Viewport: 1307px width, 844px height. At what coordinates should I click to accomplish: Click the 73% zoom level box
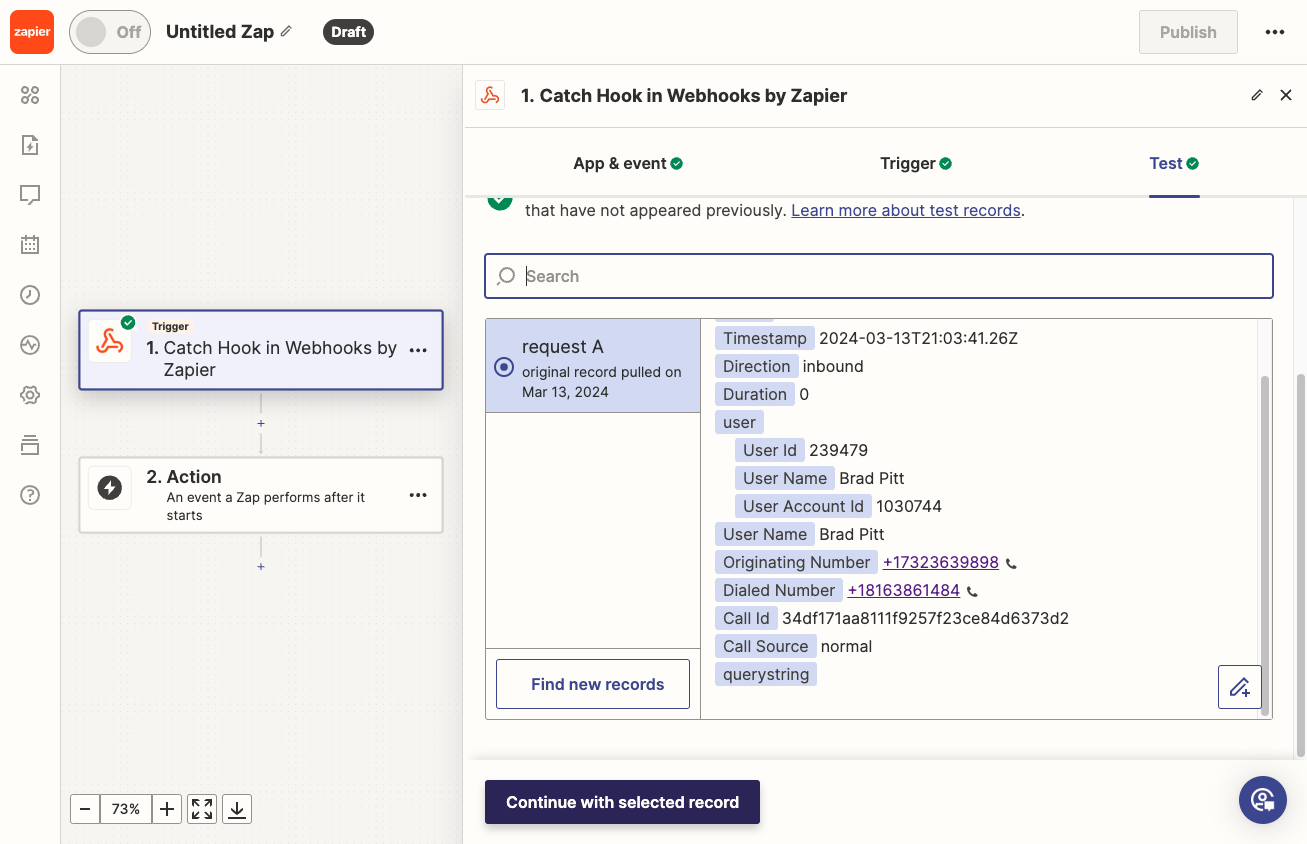click(x=126, y=809)
